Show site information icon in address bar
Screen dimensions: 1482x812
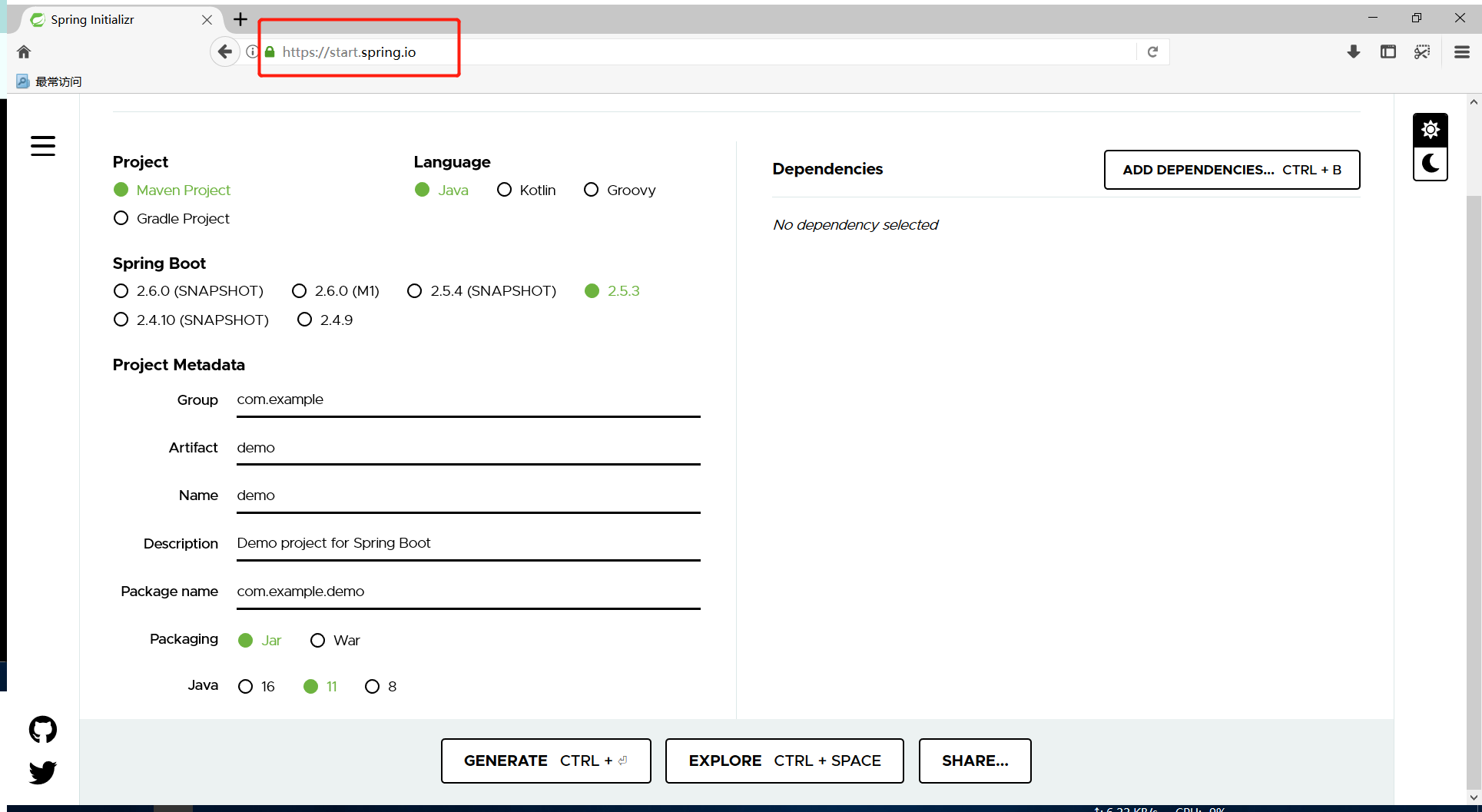coord(252,51)
